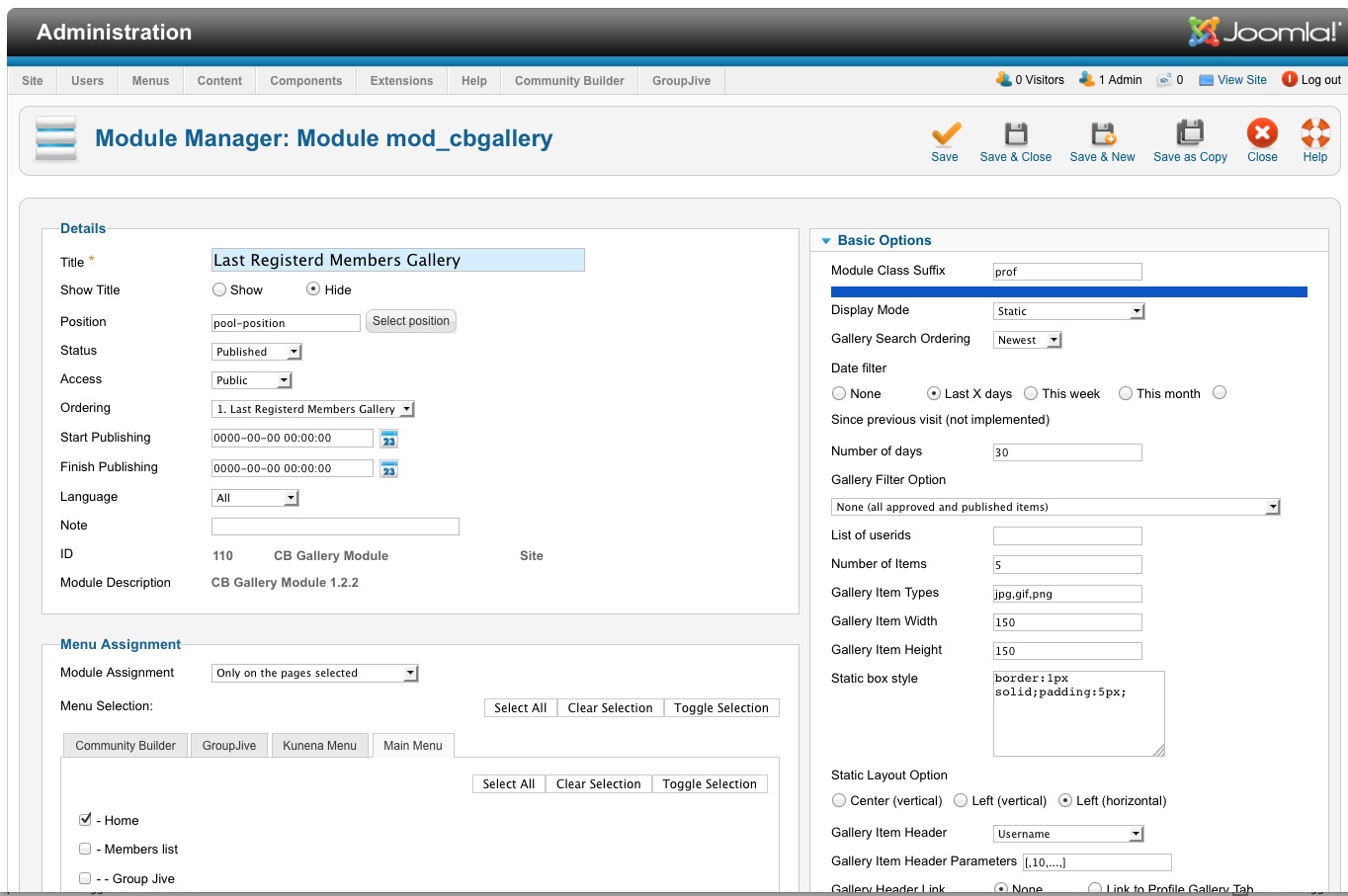Viewport: 1348px width, 896px height.
Task: Open the Extensions menu
Action: point(401,81)
